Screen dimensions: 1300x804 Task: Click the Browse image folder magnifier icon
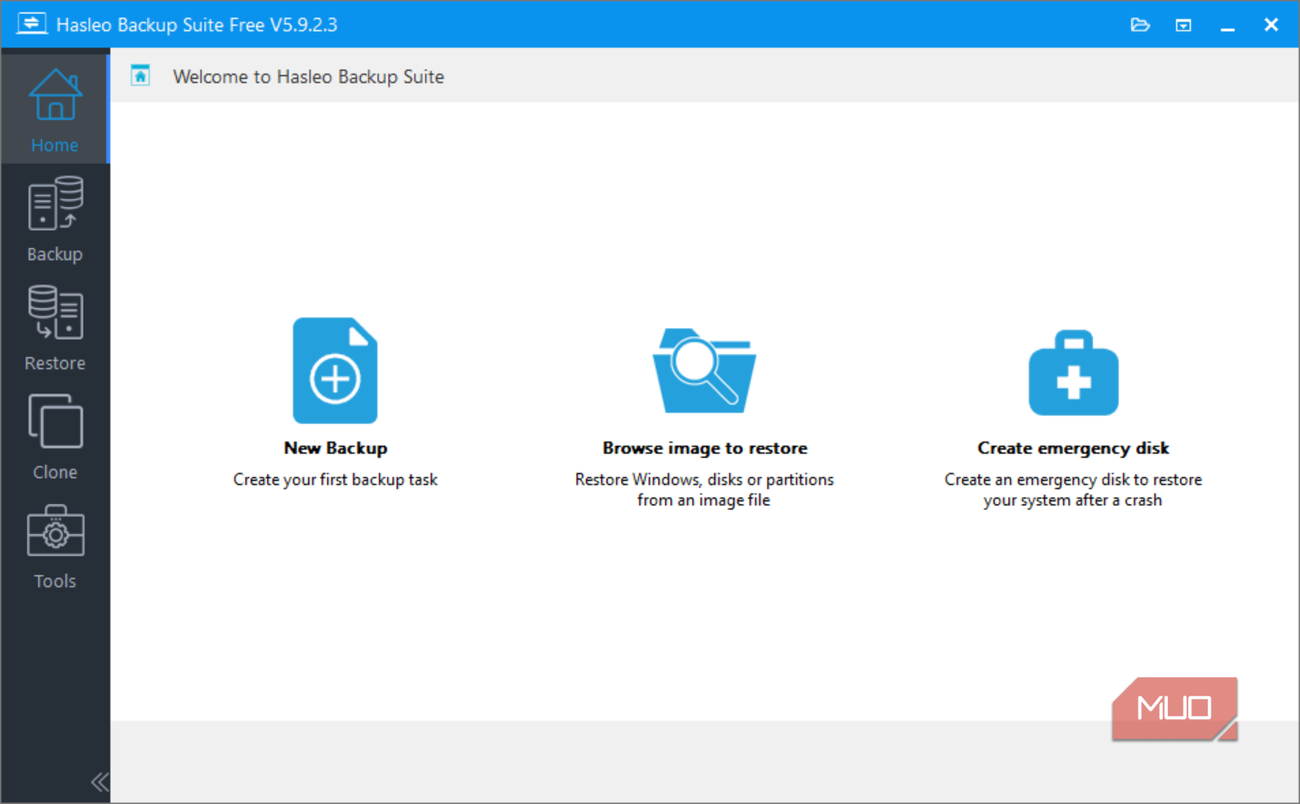tap(704, 370)
